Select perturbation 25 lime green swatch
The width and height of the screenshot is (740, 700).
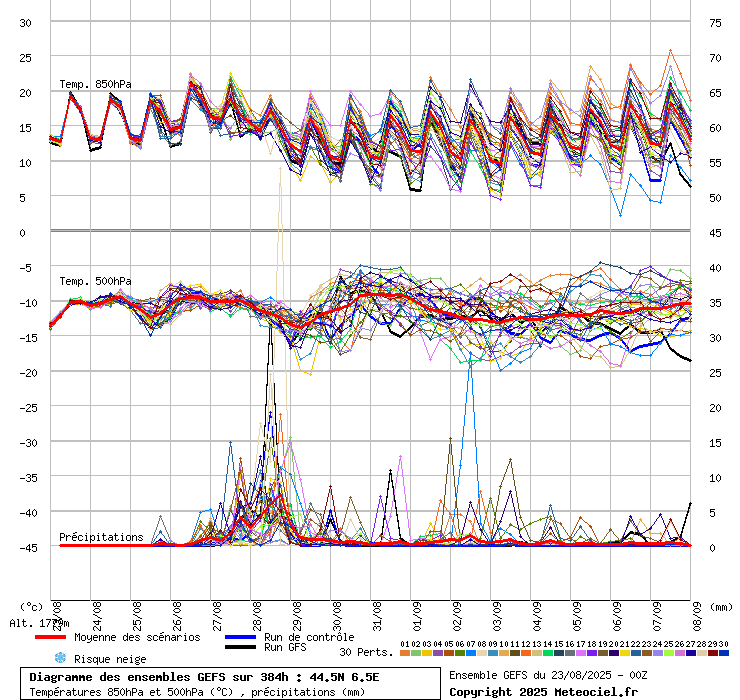pos(668,653)
